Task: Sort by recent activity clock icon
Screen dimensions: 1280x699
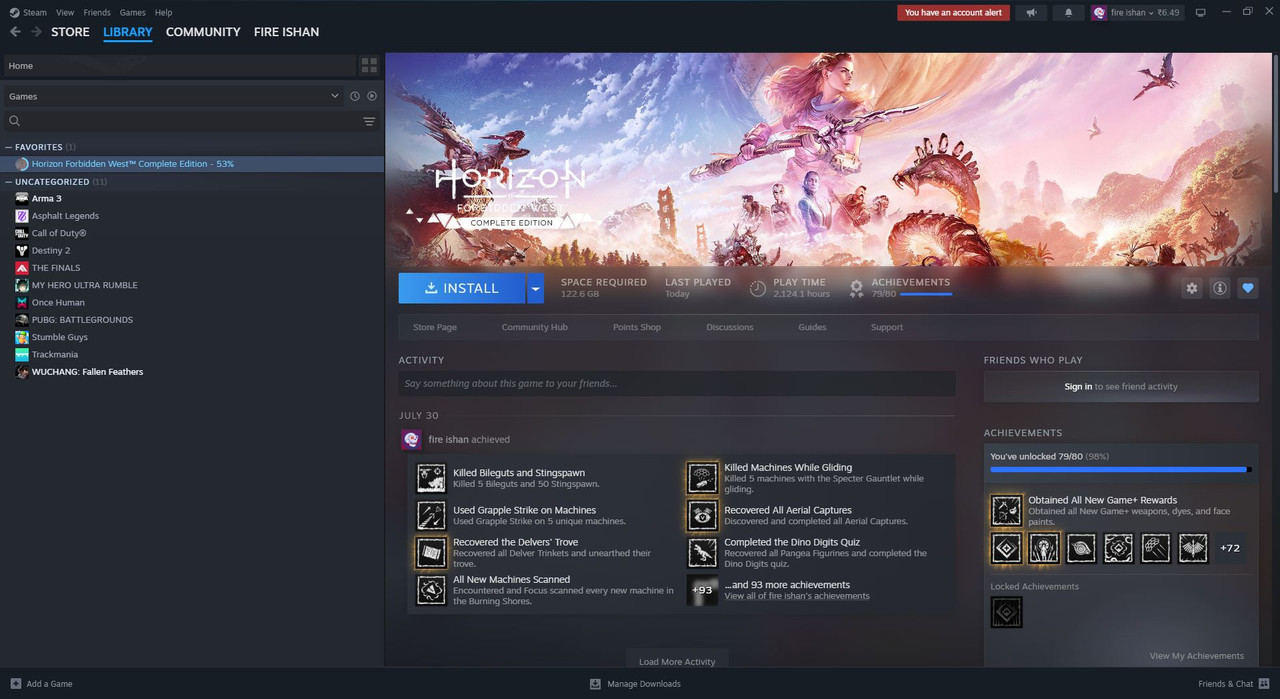Action: pyautogui.click(x=354, y=96)
